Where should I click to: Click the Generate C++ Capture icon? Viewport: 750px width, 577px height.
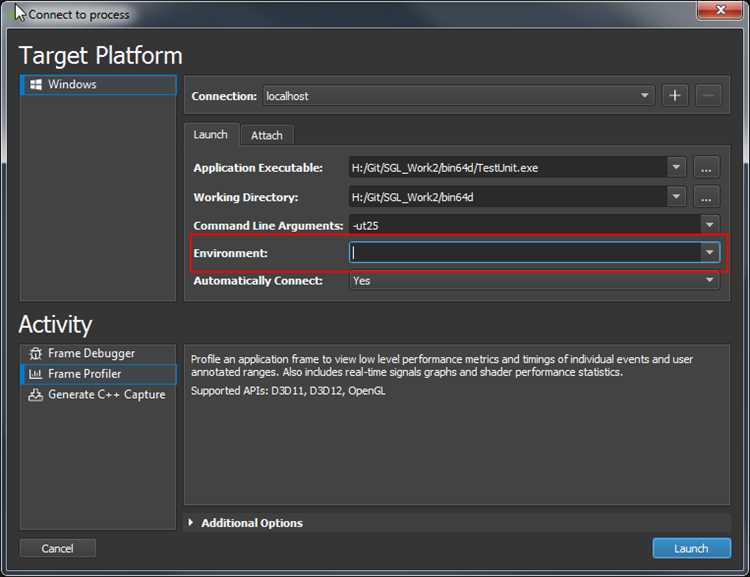click(35, 395)
